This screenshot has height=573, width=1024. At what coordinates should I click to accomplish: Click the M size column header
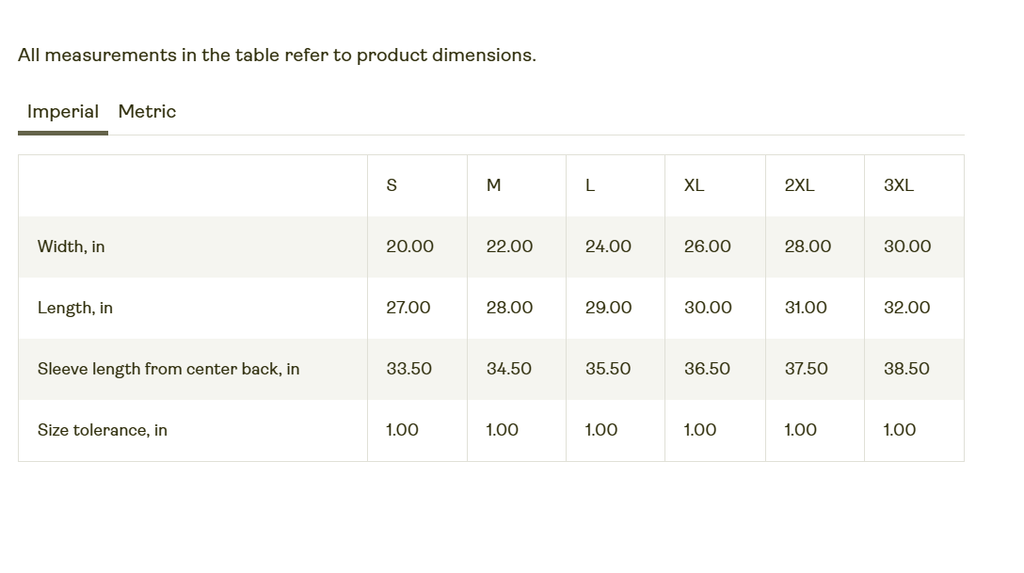(494, 185)
